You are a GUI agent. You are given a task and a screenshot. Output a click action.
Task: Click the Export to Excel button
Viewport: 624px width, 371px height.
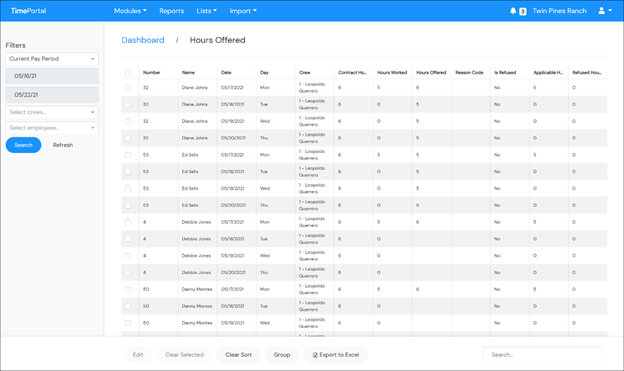point(335,355)
